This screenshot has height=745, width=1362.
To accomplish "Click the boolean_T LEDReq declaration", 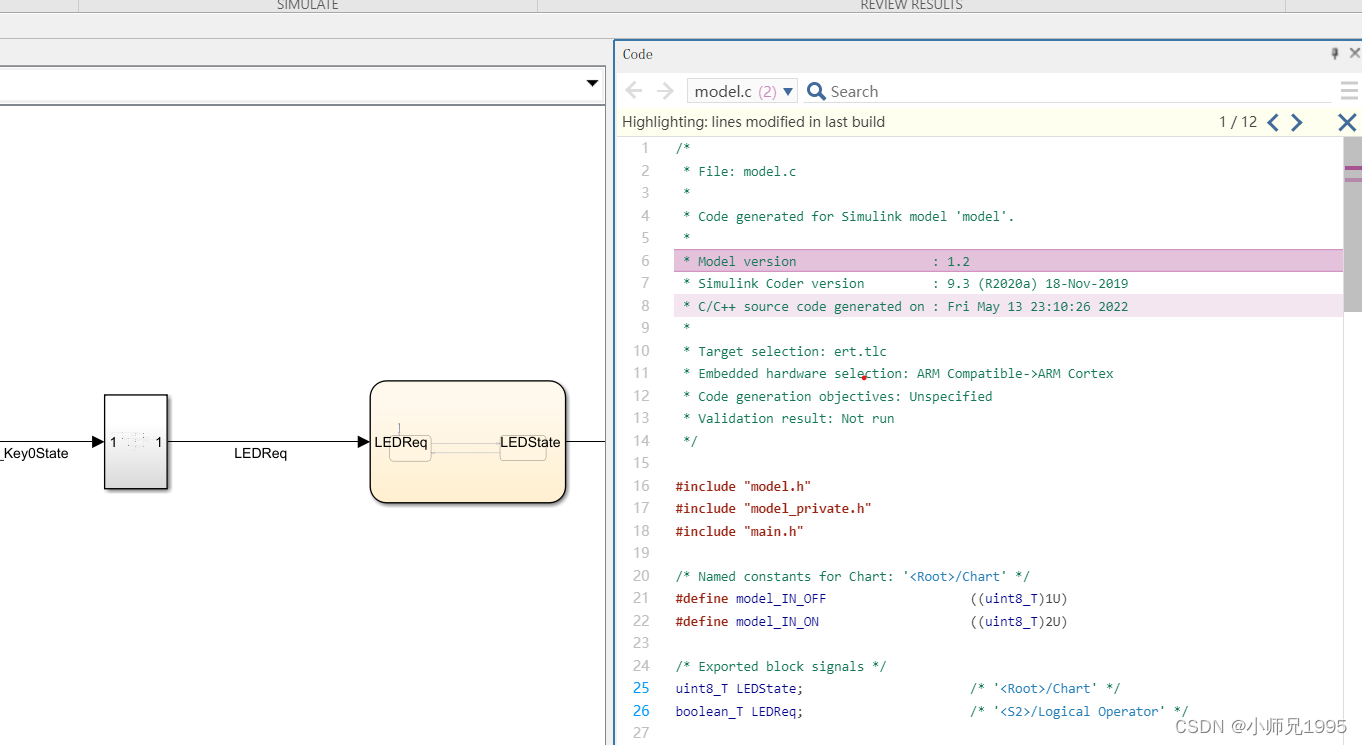I will pyautogui.click(x=739, y=711).
